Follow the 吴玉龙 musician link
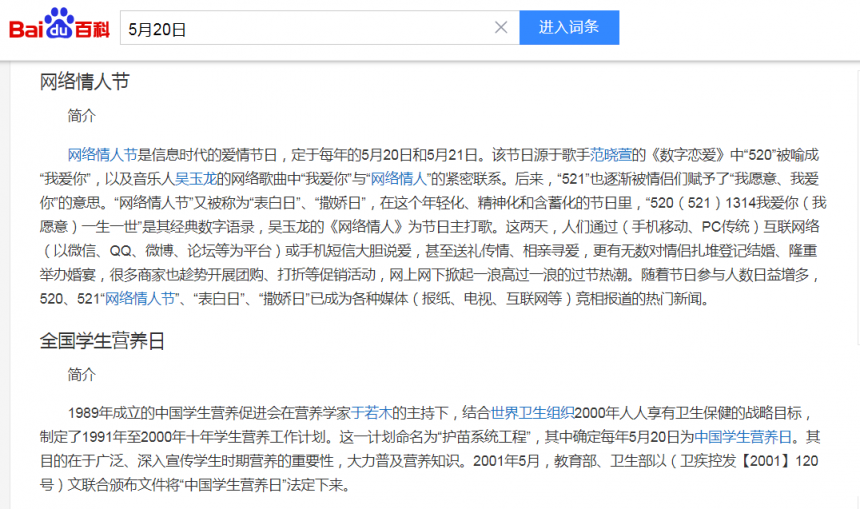Image resolution: width=860 pixels, height=509 pixels. tap(195, 179)
